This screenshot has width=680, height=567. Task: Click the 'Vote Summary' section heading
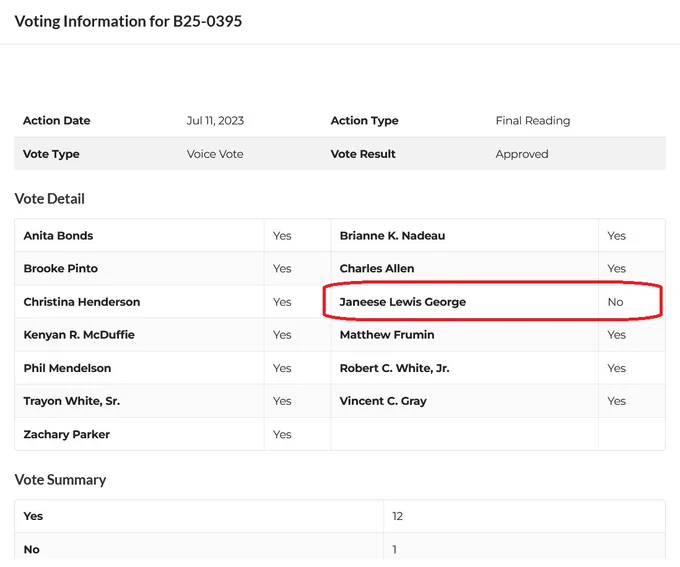pyautogui.click(x=60, y=480)
